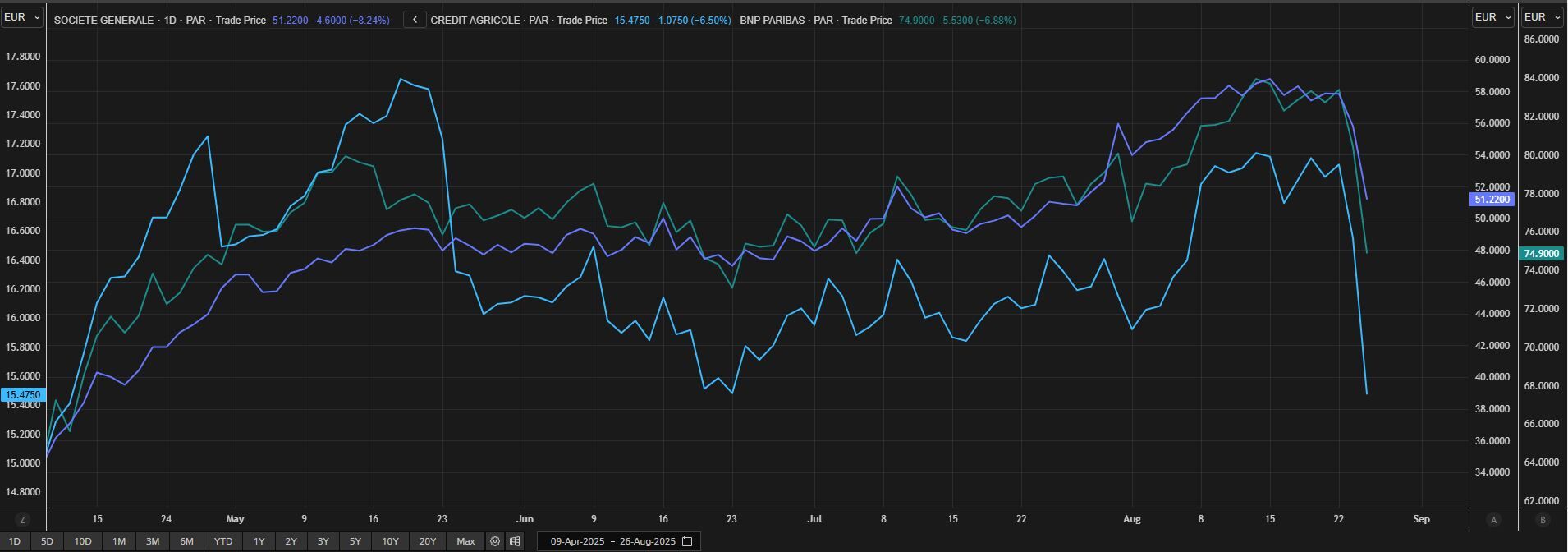
Task: Select the 5Y time range
Action: point(355,541)
